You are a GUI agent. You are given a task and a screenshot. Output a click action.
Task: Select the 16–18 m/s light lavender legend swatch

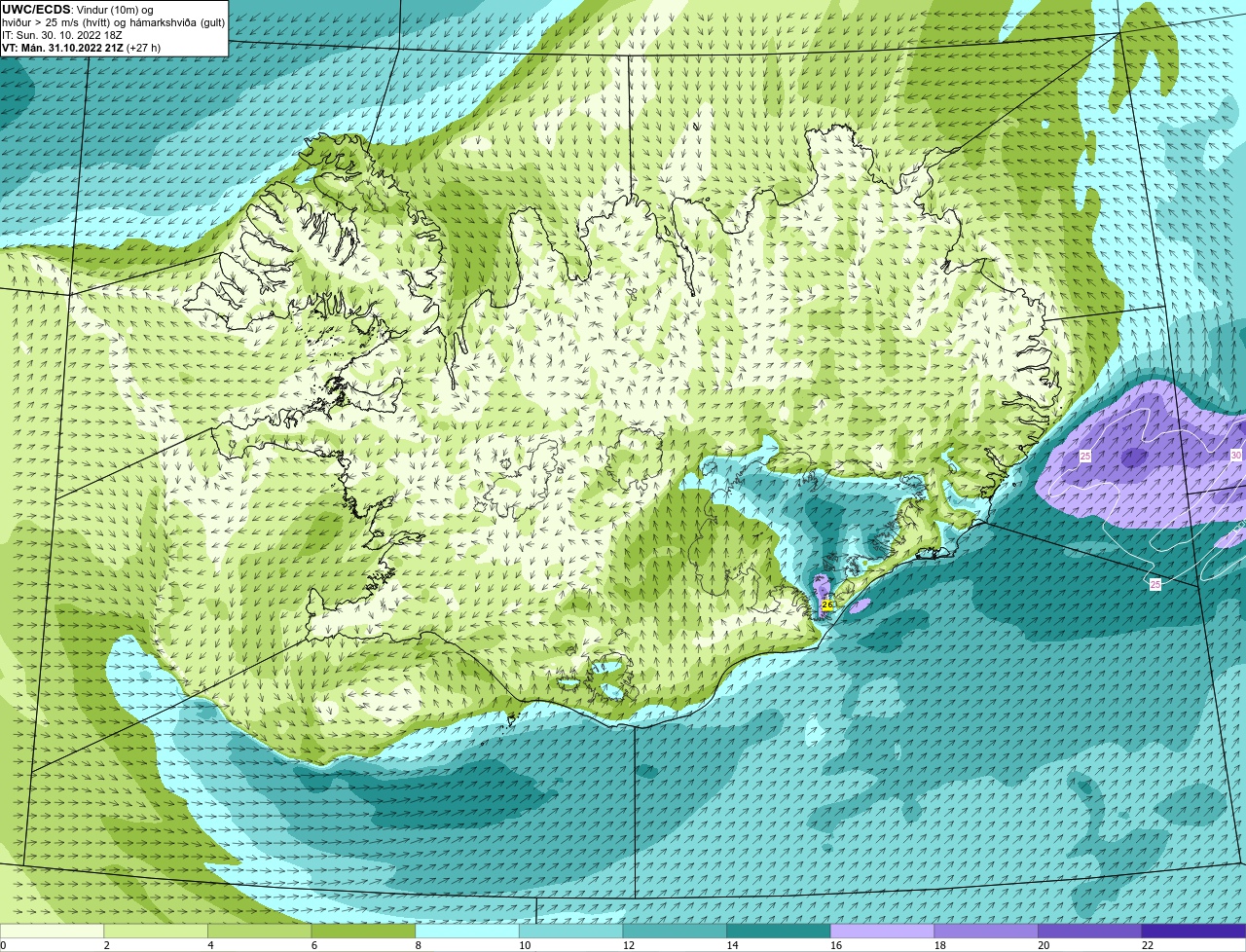882,931
